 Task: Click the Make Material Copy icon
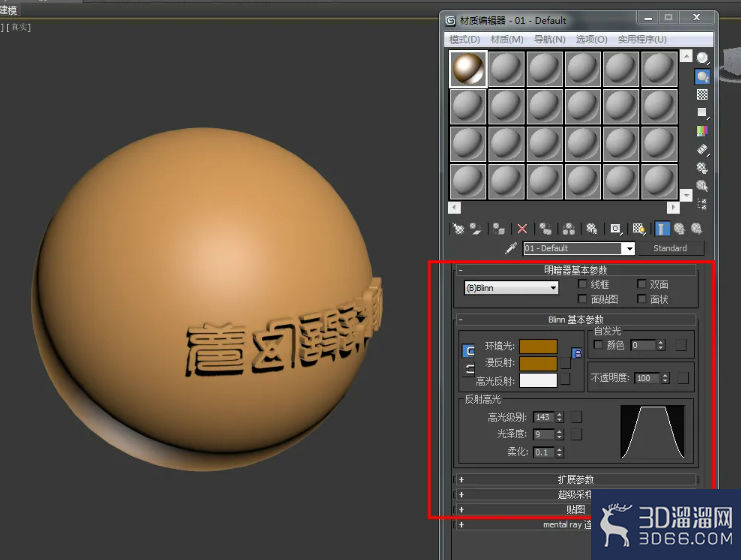[x=545, y=229]
